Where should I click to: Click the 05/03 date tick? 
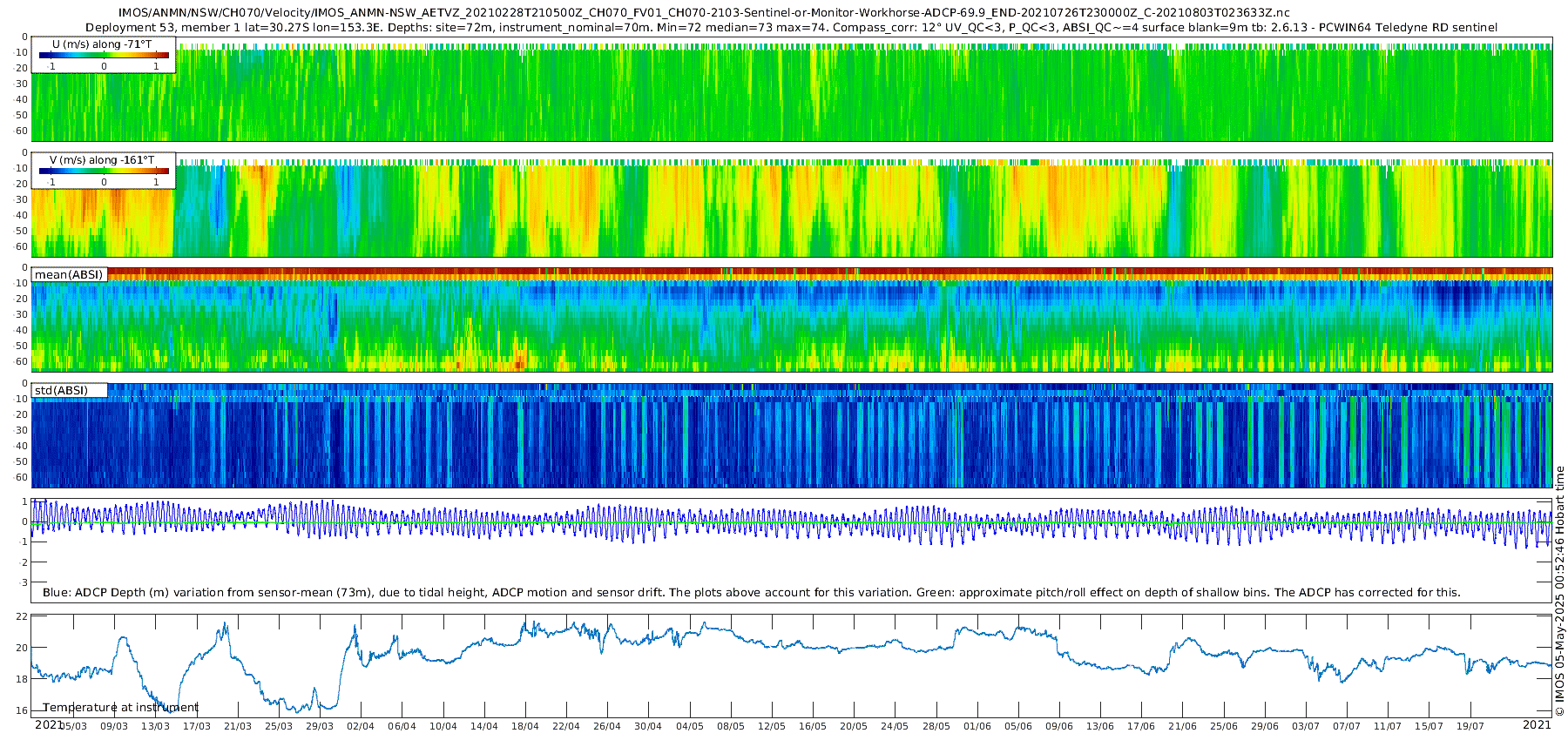(x=73, y=726)
